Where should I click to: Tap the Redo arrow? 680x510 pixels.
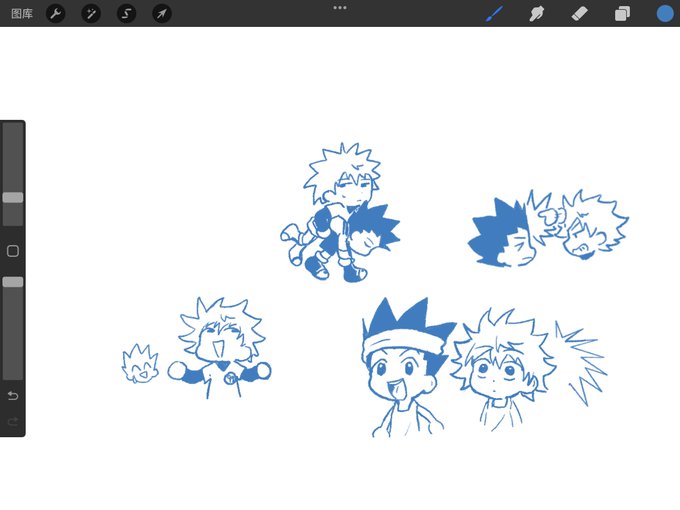pyautogui.click(x=13, y=422)
